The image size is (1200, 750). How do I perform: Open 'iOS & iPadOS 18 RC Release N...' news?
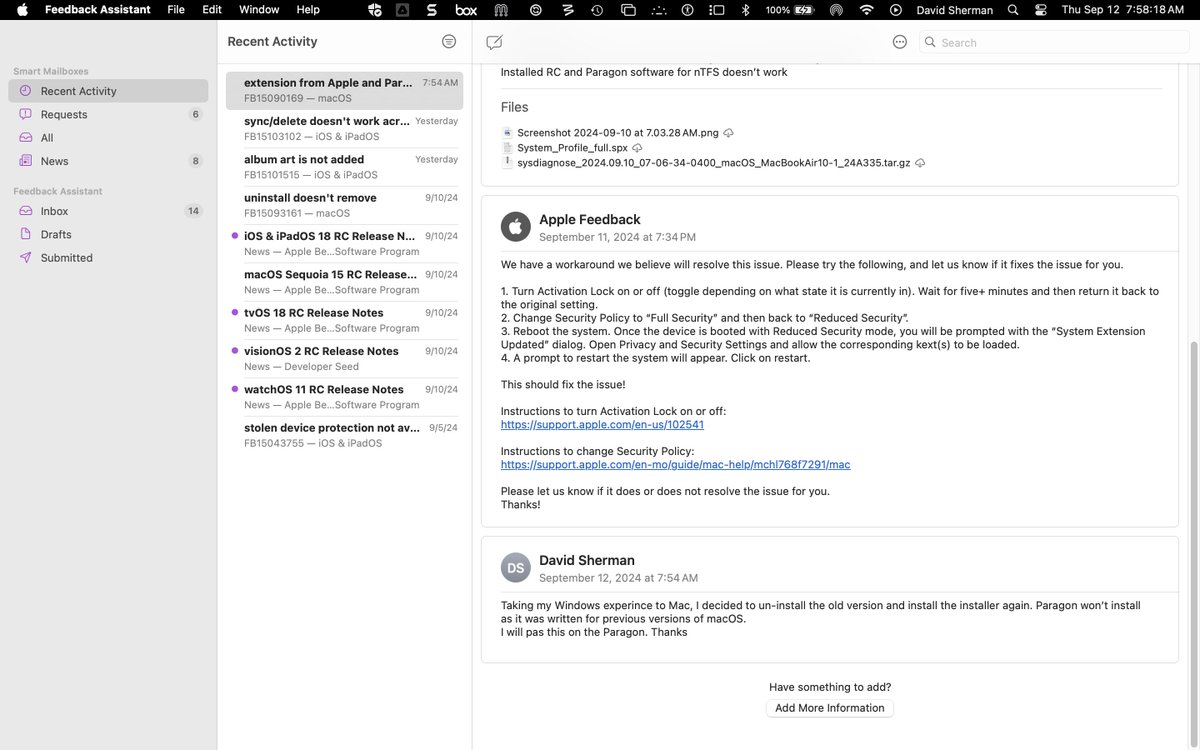tap(345, 243)
